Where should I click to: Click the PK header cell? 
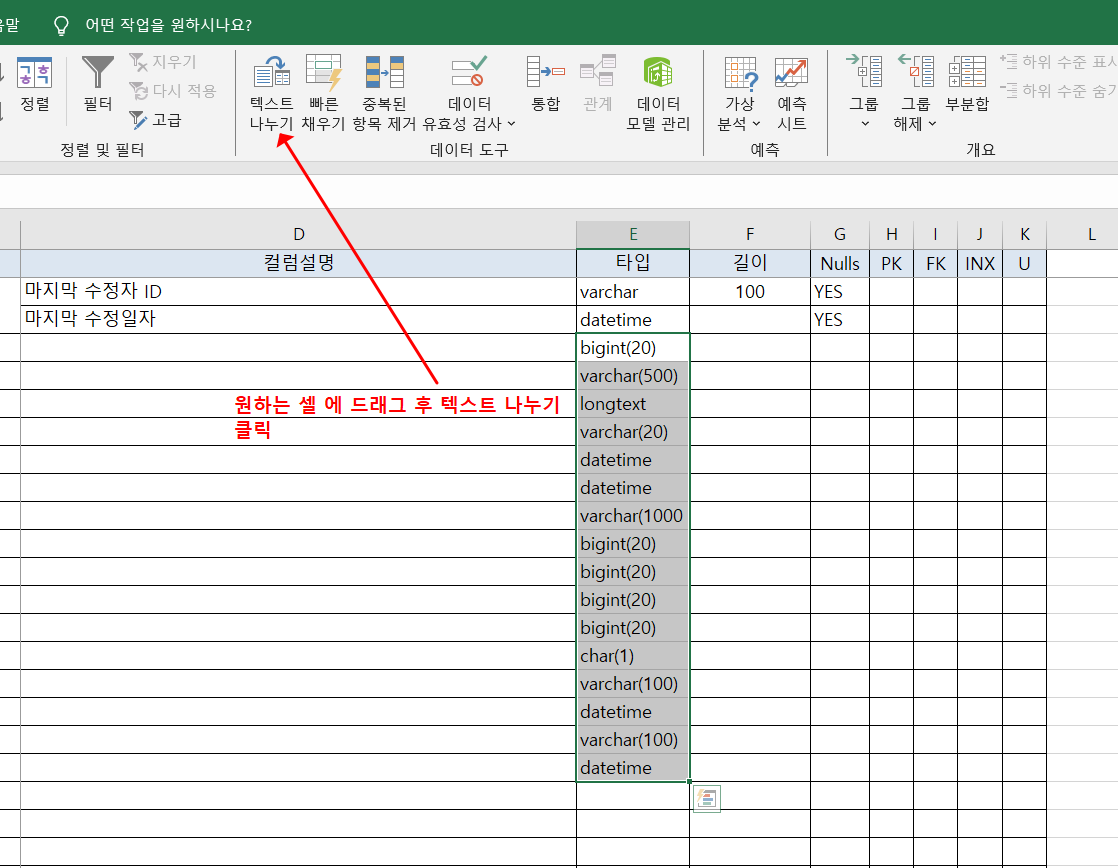(891, 263)
